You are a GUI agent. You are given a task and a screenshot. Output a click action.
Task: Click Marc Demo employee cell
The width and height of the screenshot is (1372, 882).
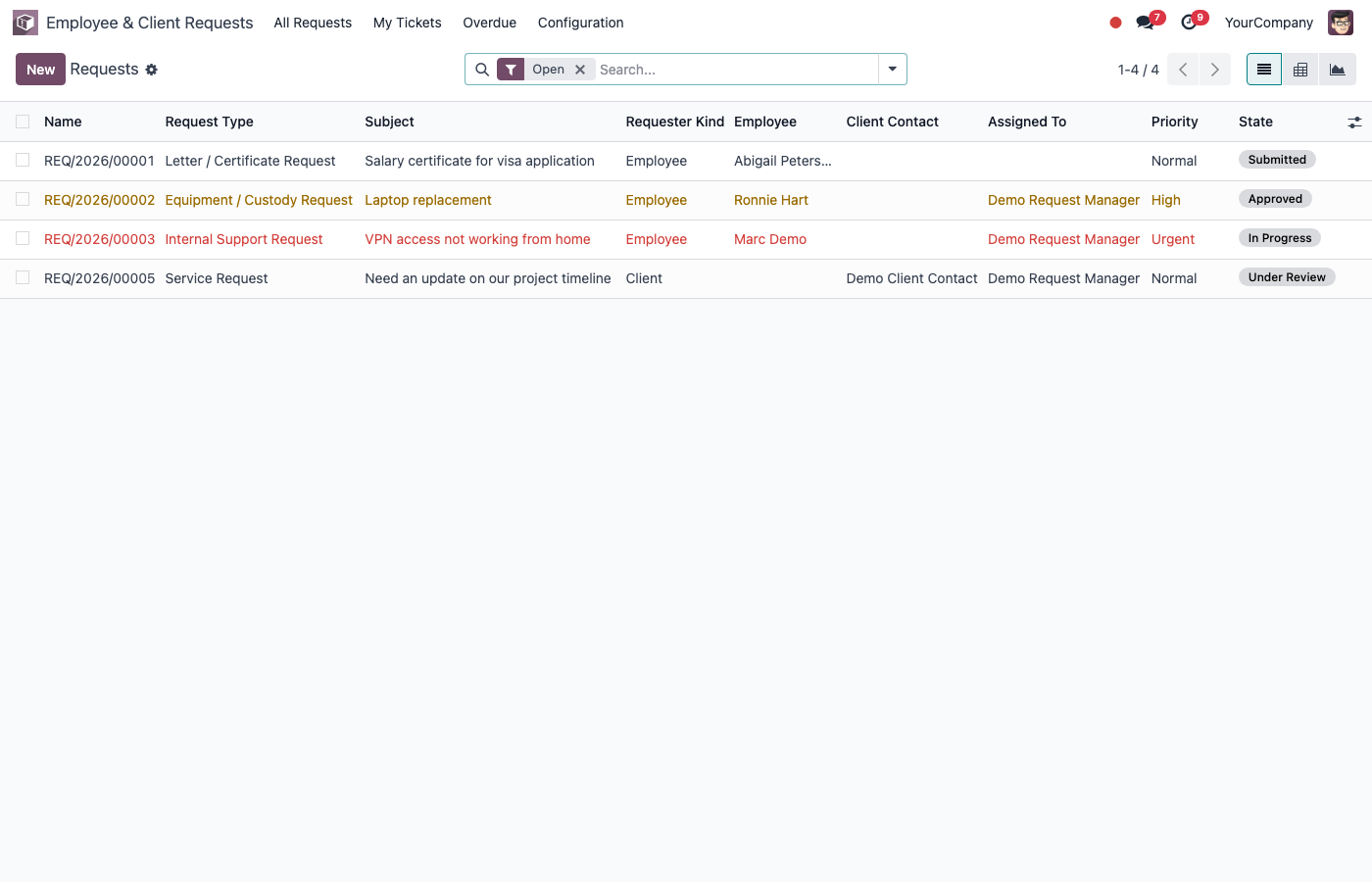coord(769,239)
